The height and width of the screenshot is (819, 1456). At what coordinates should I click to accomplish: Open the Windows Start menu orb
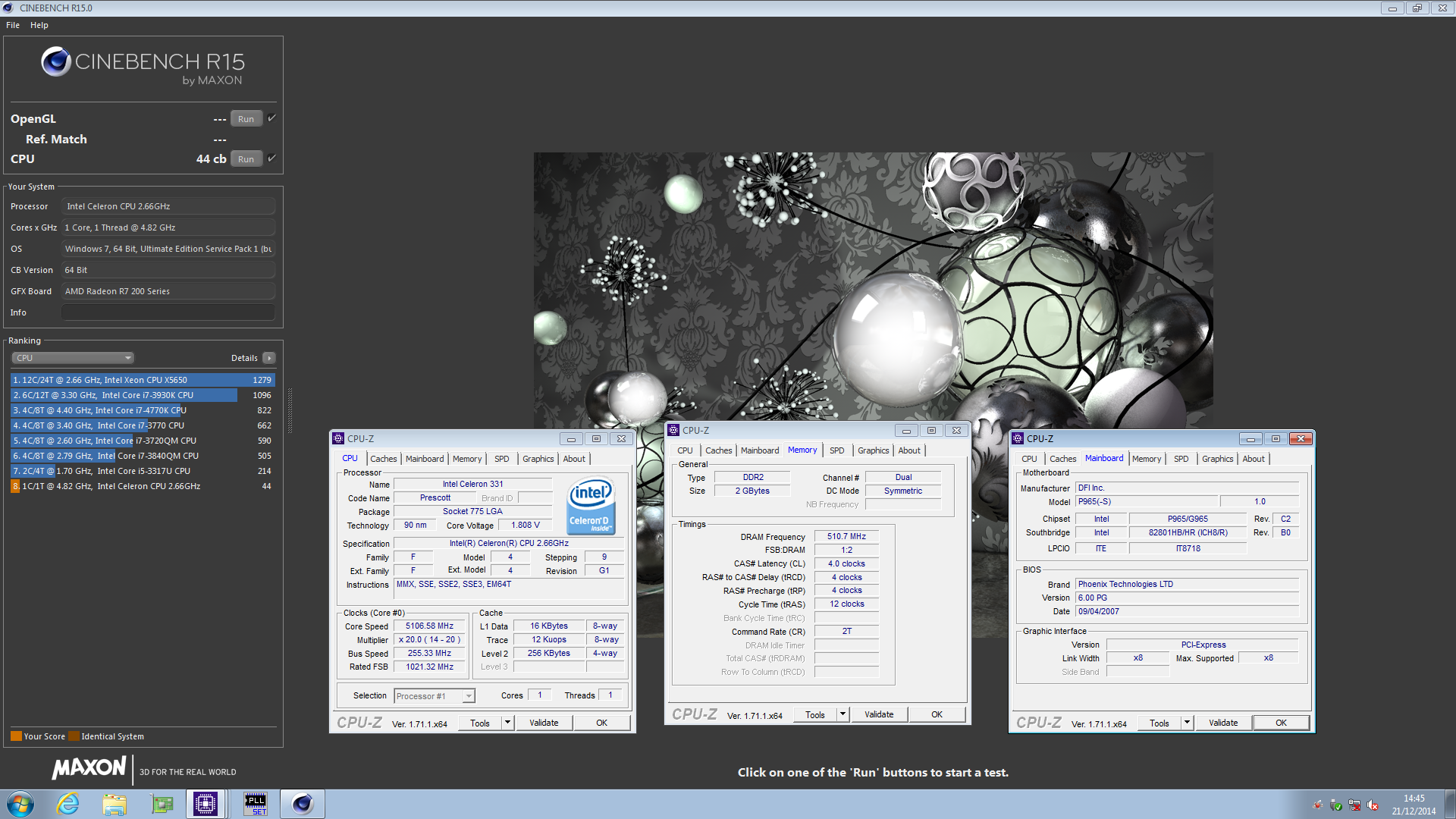(20, 804)
